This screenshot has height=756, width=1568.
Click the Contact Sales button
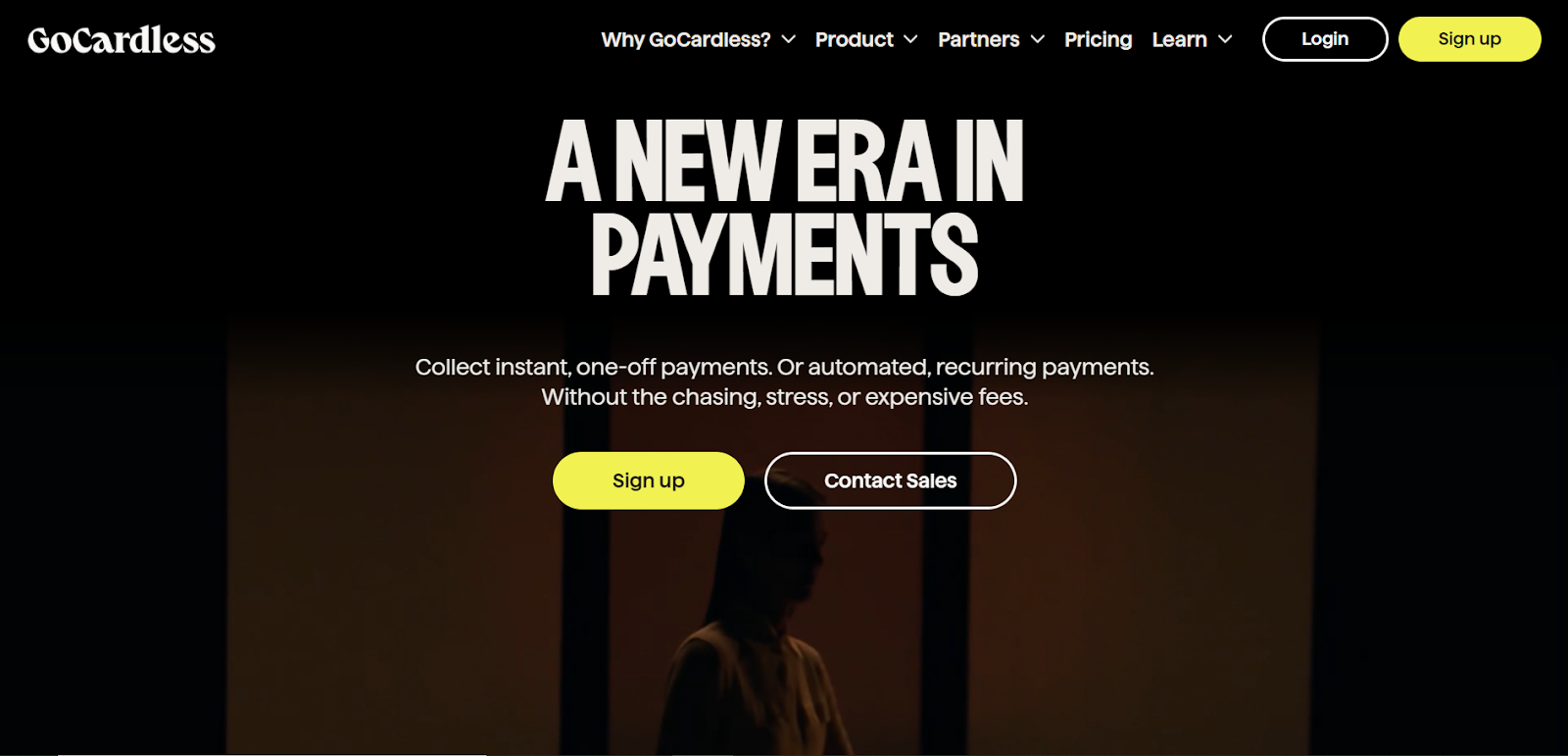890,480
